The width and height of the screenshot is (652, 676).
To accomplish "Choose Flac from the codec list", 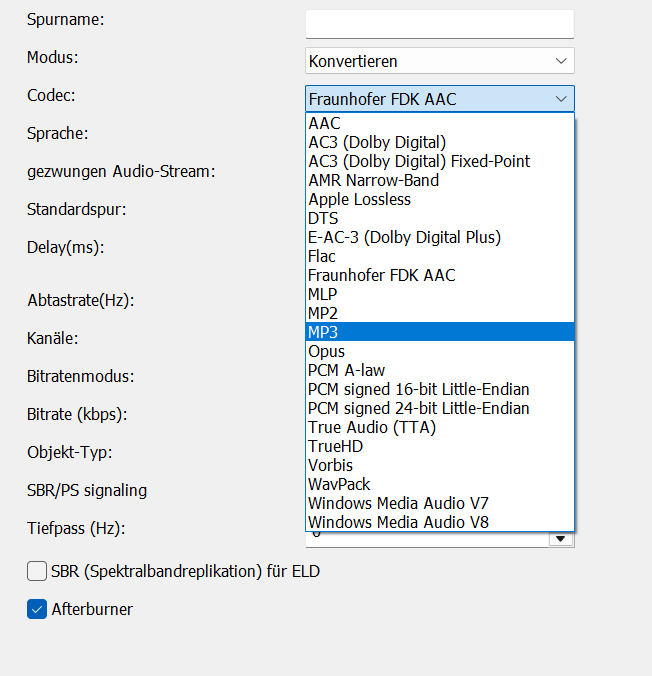I will (439, 256).
